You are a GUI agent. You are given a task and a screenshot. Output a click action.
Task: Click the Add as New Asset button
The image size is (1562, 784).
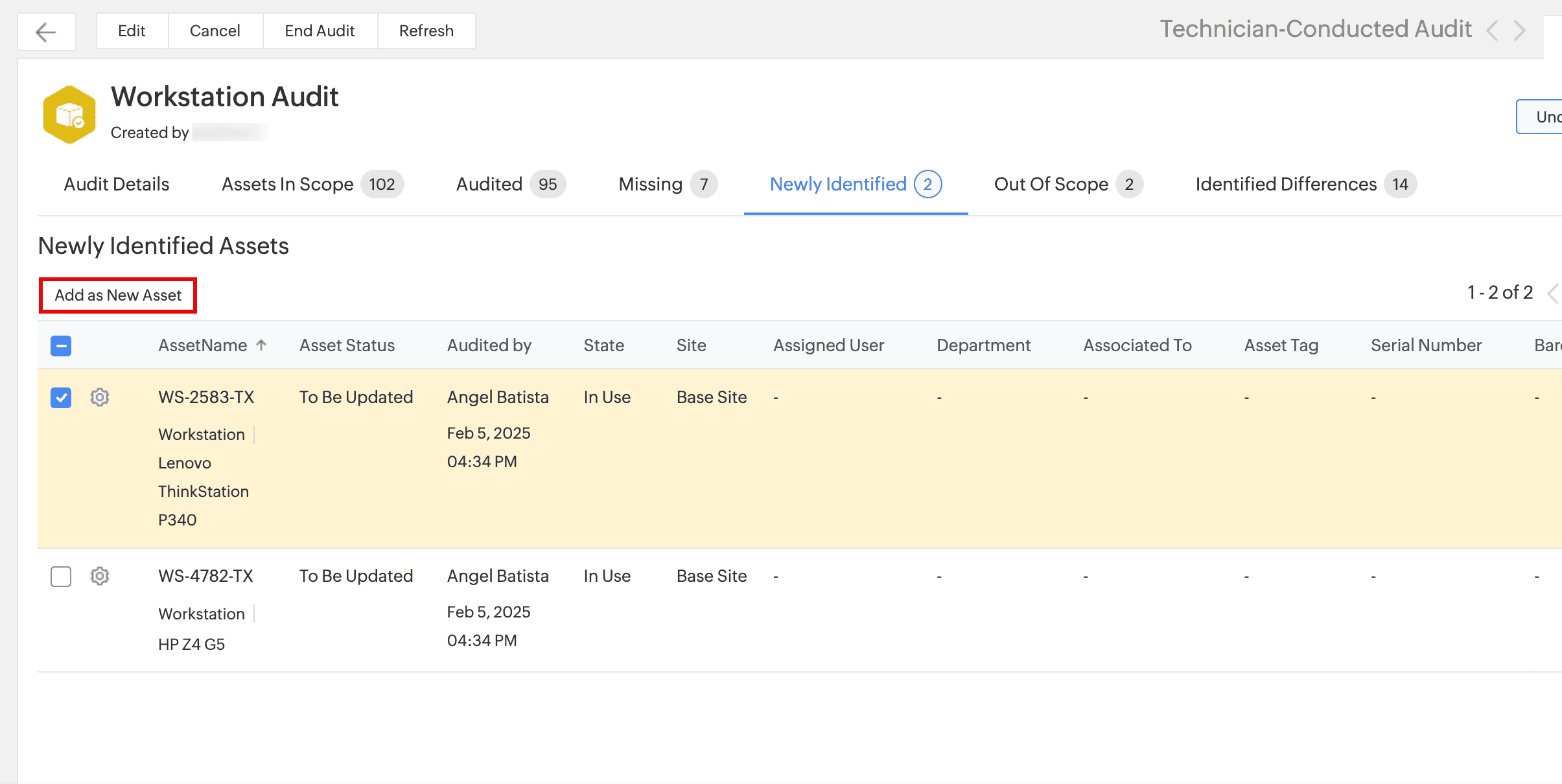[118, 295]
